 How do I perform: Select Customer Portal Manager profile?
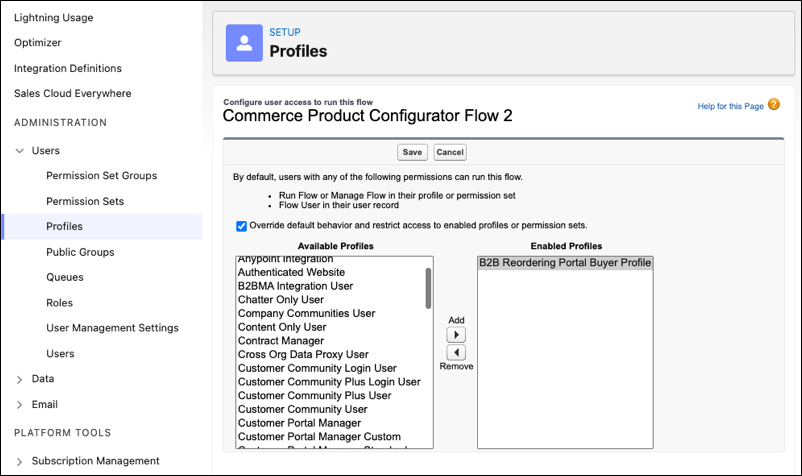(x=299, y=423)
